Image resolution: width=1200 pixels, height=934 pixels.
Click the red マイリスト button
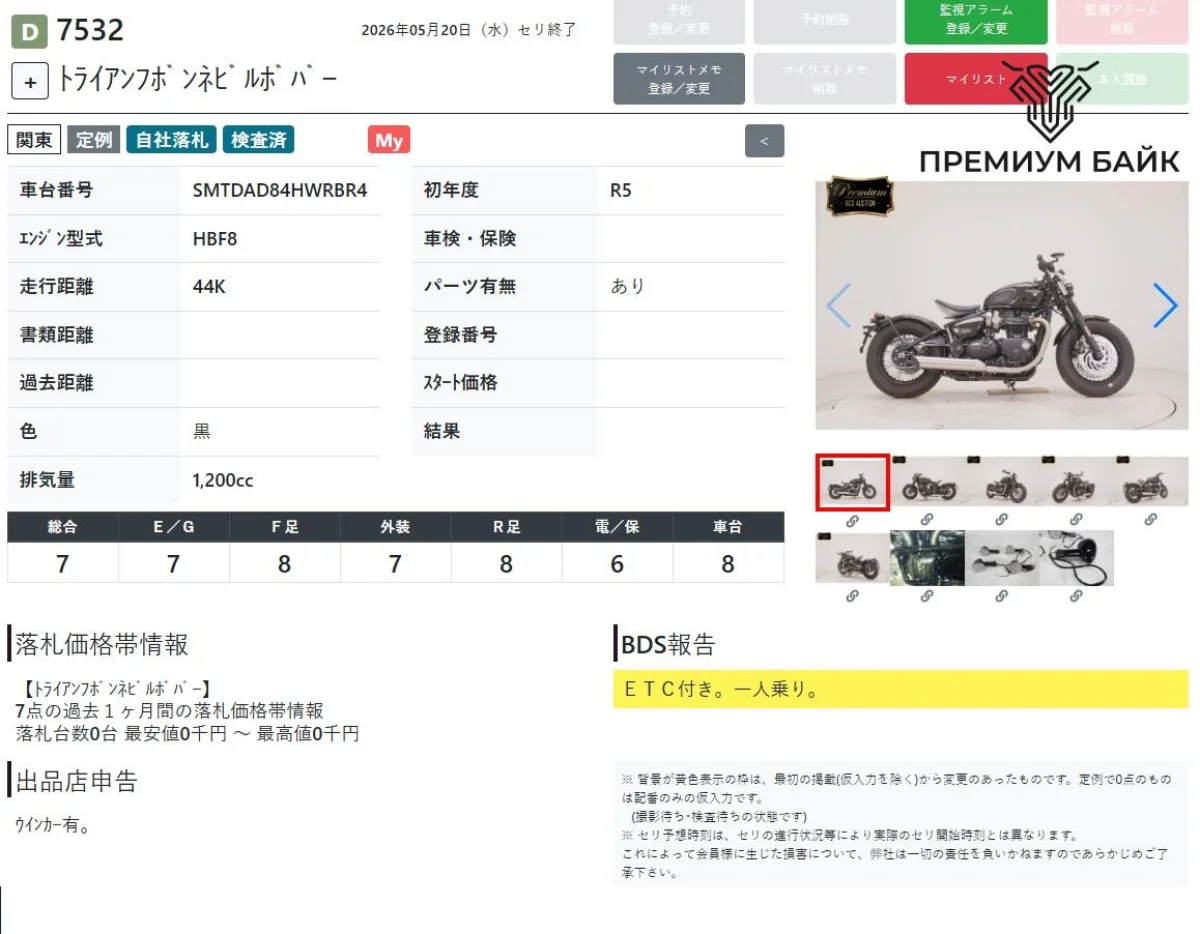(976, 79)
